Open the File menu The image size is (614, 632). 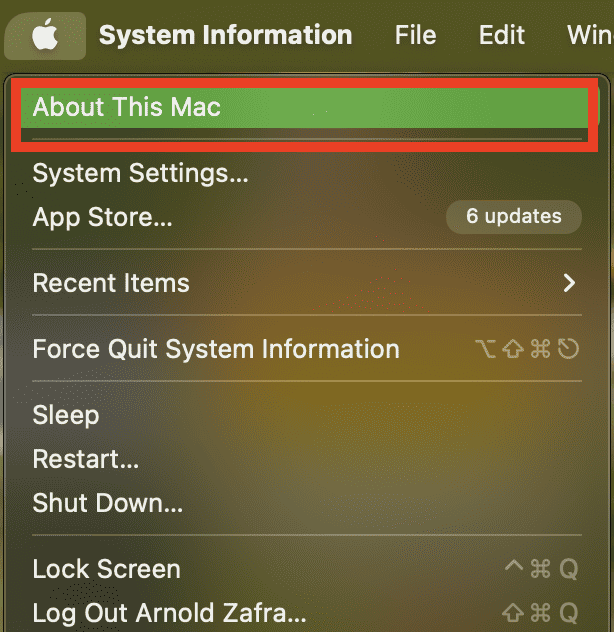[415, 36]
